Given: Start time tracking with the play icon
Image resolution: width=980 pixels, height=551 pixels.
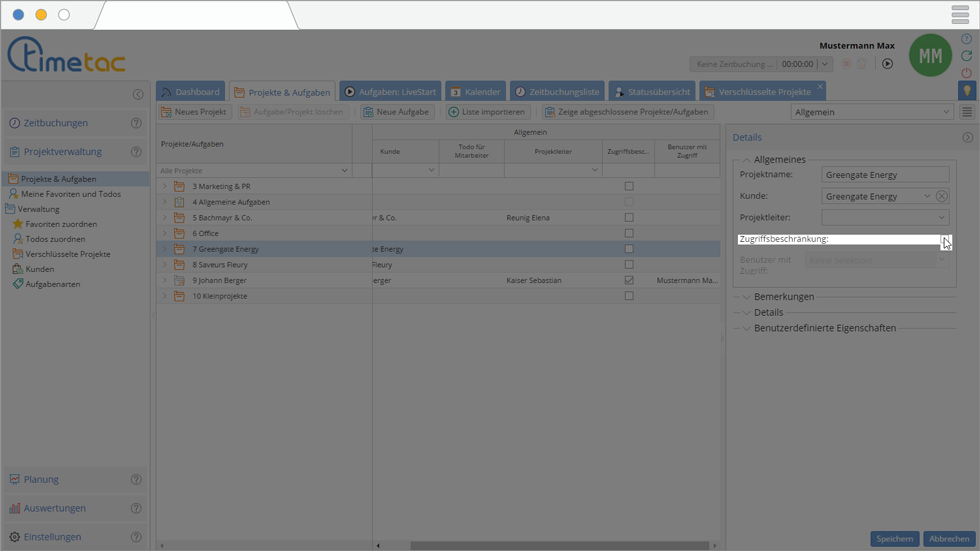Looking at the screenshot, I should point(887,64).
